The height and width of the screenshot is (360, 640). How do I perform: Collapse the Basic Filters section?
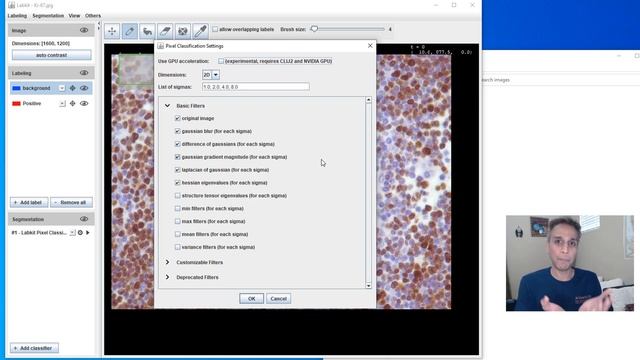pos(167,106)
